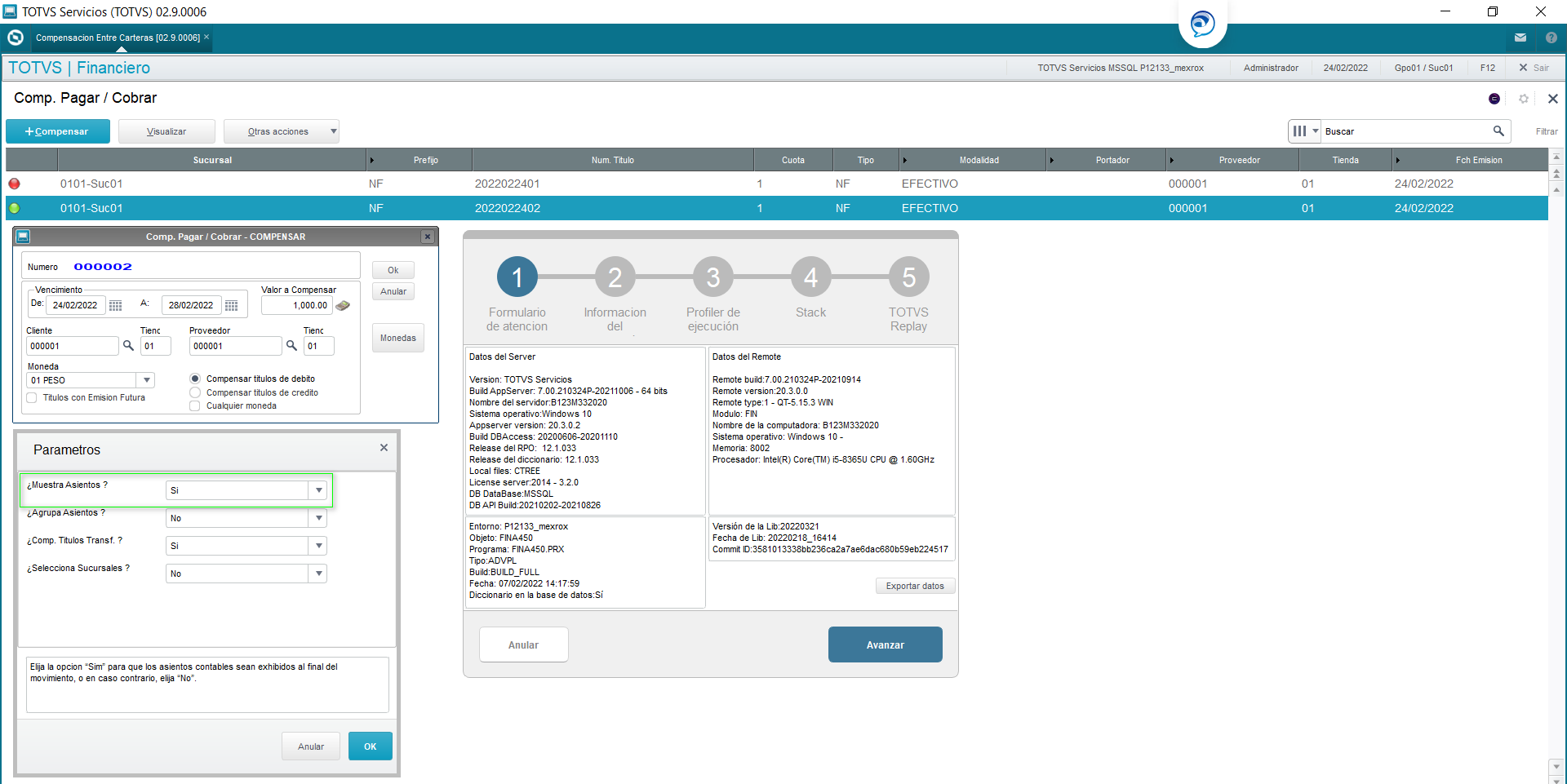Click the Valor a Compensar amount field
The image size is (1567, 784).
(x=296, y=306)
